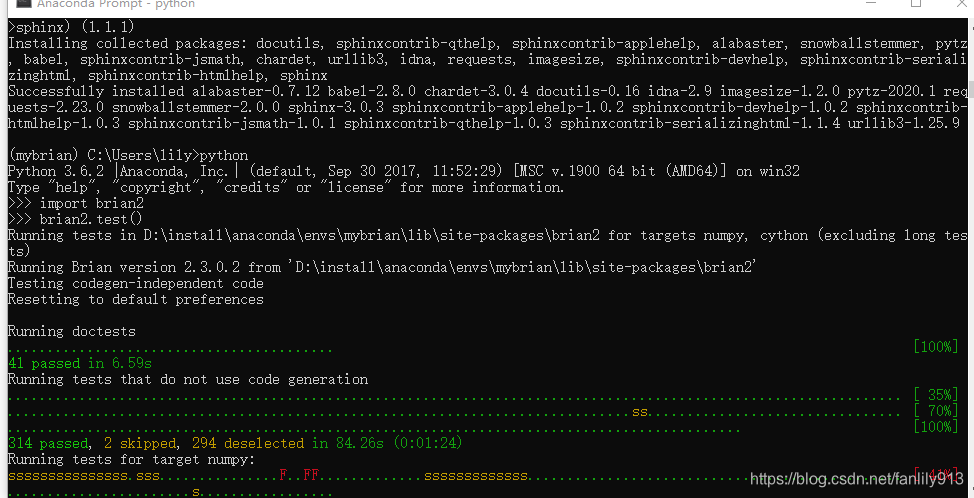Click the '>>> brian2.test()' line
This screenshot has height=498, width=974.
75,219
